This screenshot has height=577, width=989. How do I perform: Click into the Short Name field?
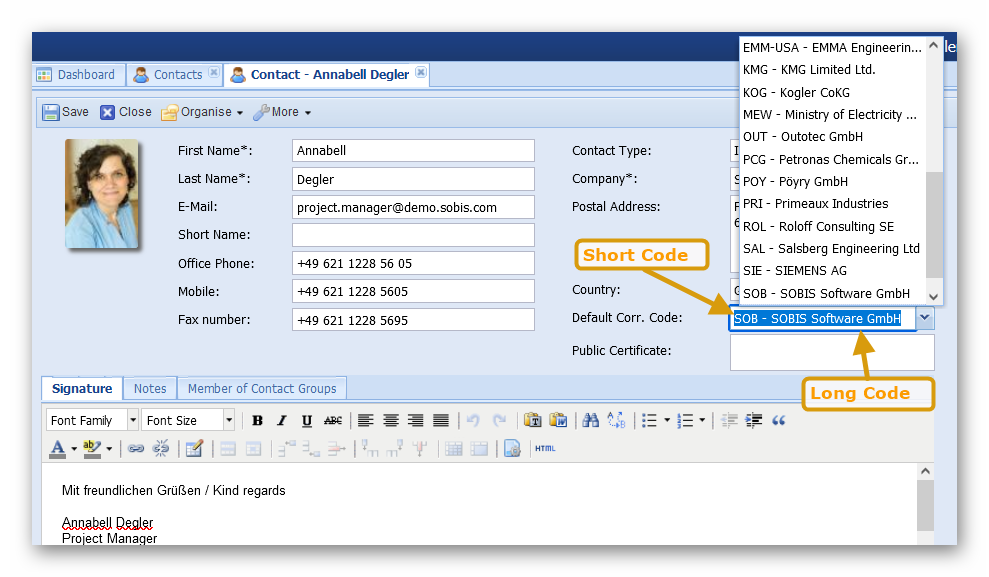[x=413, y=235]
